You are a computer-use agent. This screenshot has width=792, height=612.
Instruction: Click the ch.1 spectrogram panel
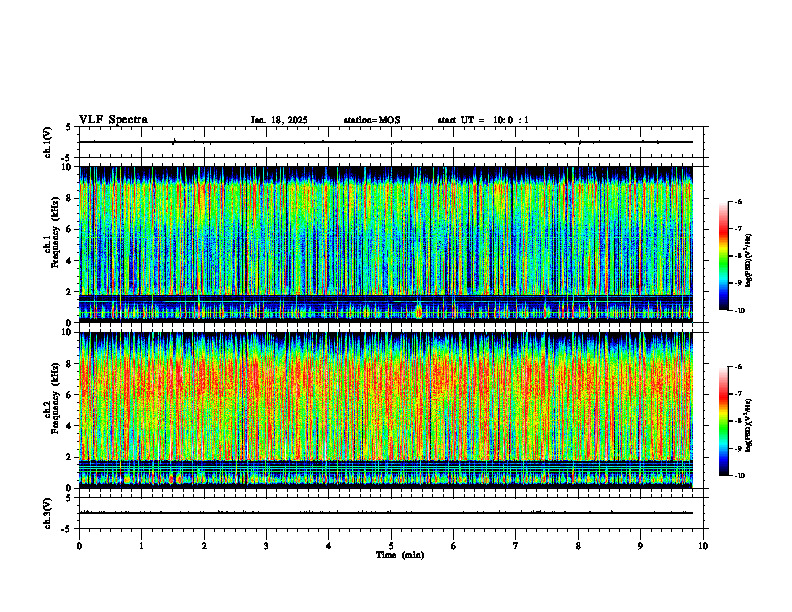tap(386, 244)
